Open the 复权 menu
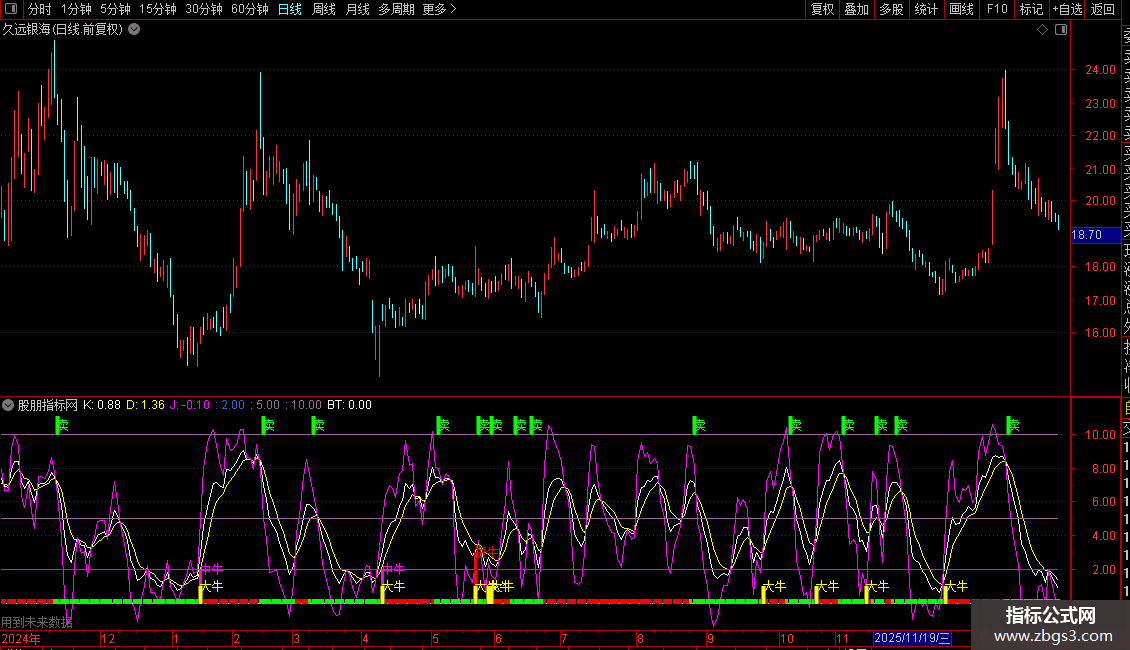Viewport: 1130px width, 650px height. pos(822,10)
